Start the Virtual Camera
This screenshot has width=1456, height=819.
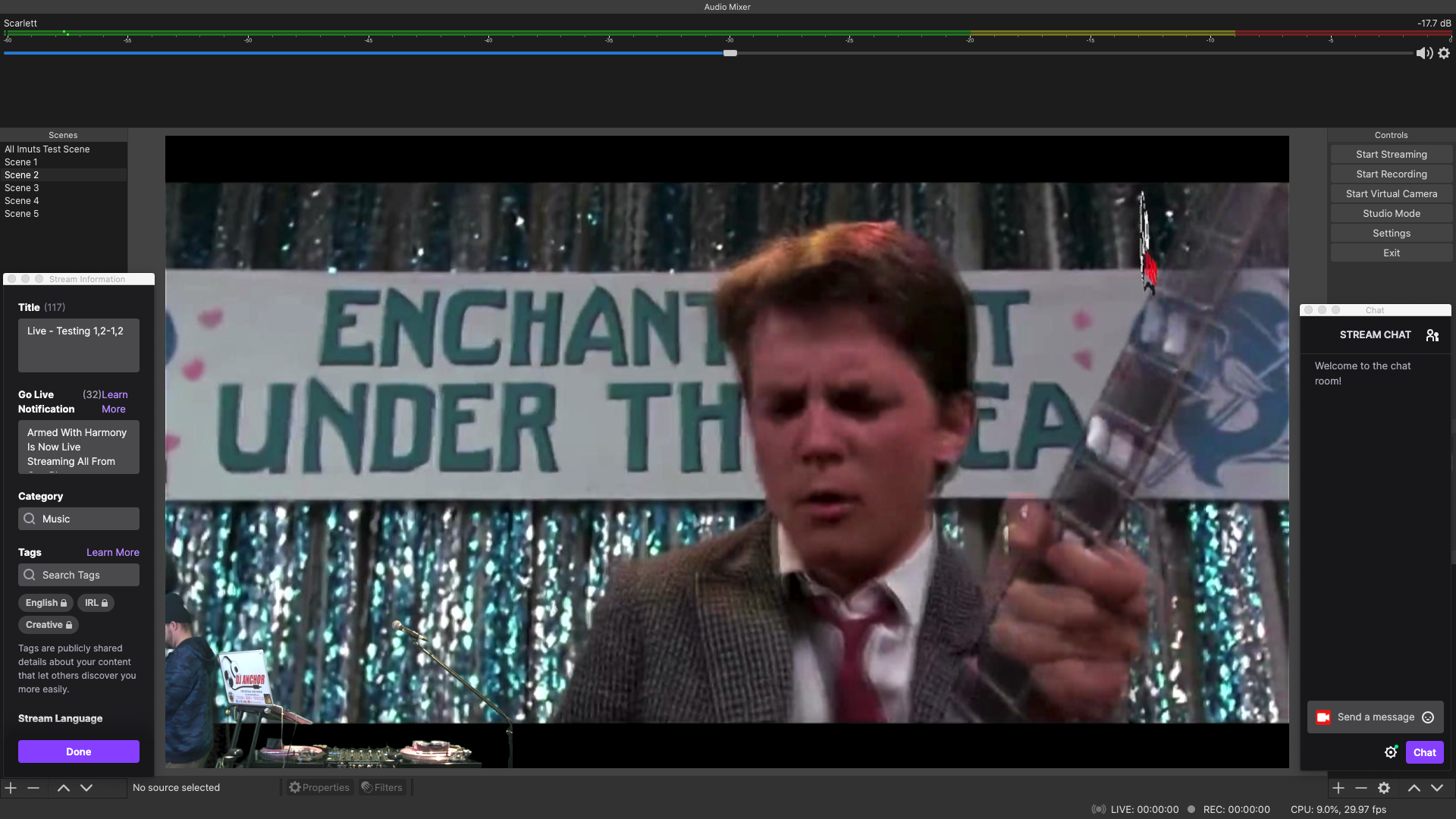(x=1392, y=193)
